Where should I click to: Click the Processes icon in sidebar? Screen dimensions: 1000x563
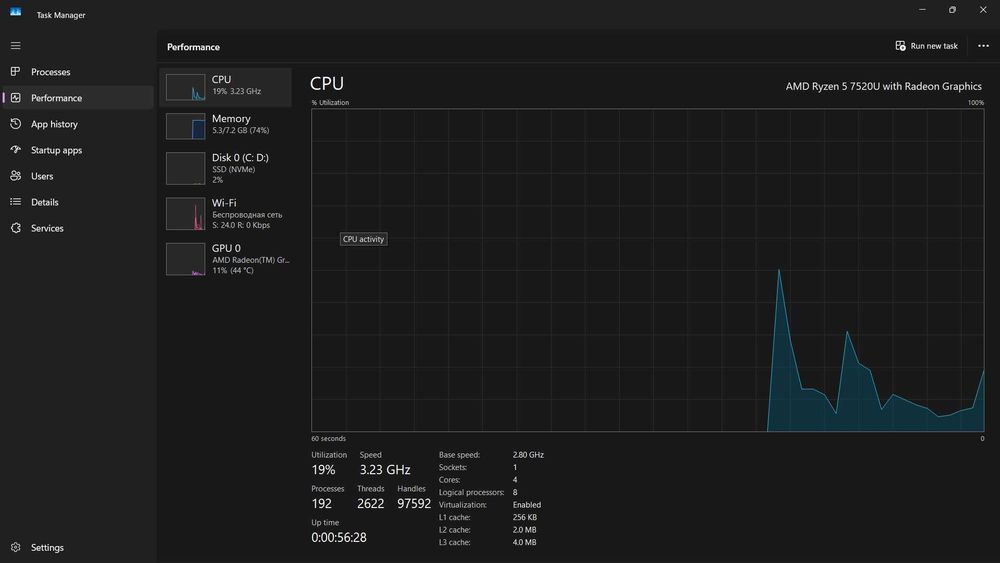15,71
